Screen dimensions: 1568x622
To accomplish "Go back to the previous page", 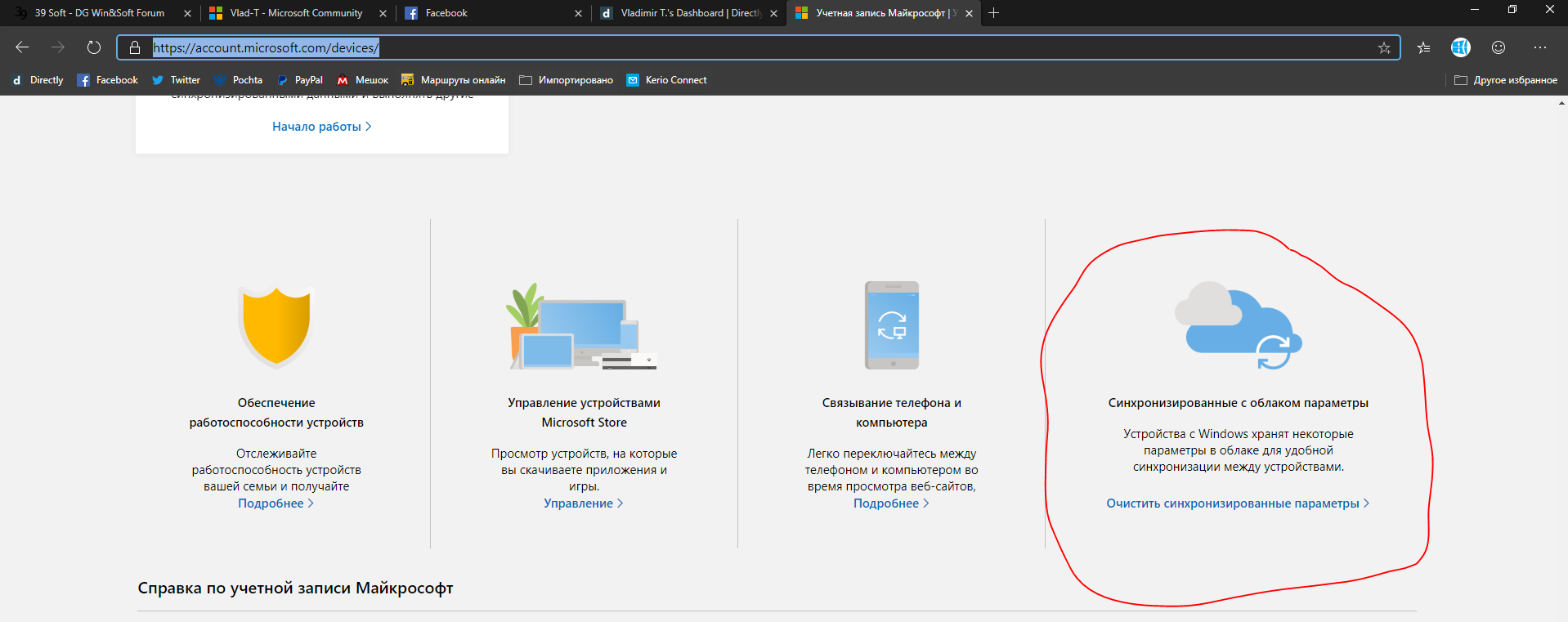I will pyautogui.click(x=22, y=47).
